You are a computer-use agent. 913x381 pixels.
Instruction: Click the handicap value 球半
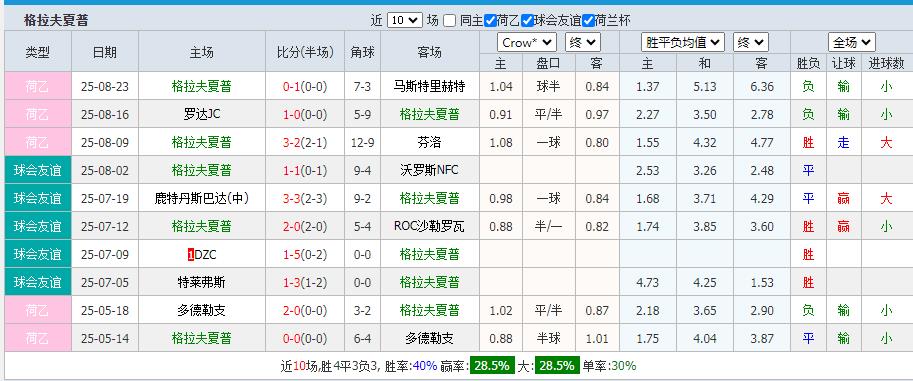point(548,87)
